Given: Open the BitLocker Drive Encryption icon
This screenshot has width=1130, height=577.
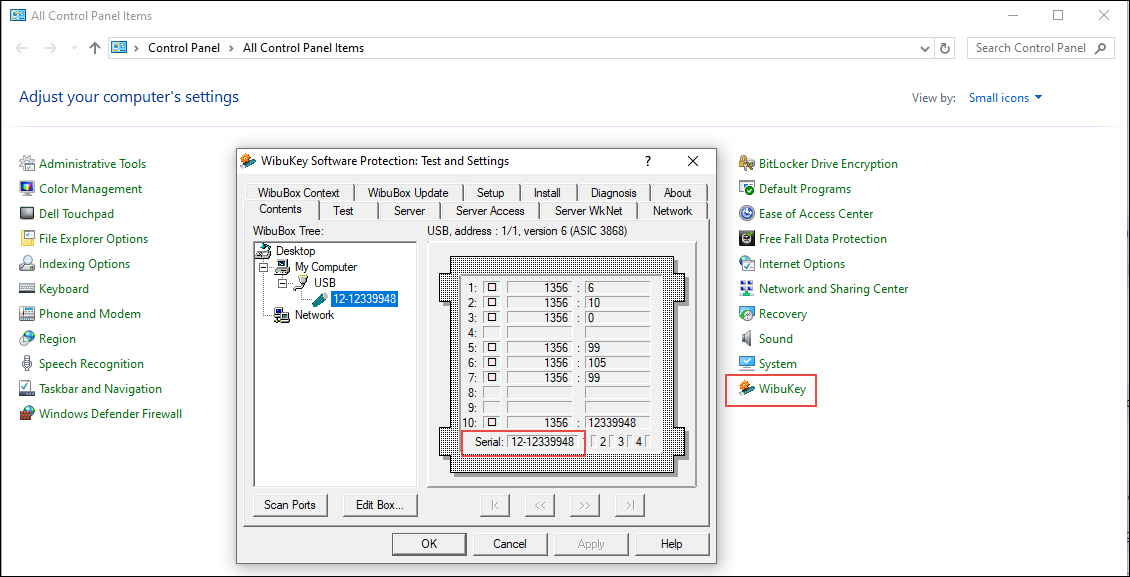Looking at the screenshot, I should (747, 164).
